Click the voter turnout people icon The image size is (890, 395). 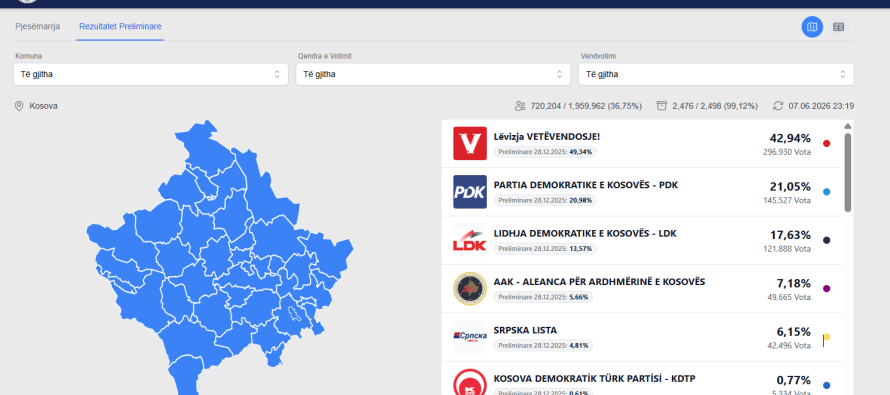pyautogui.click(x=520, y=106)
